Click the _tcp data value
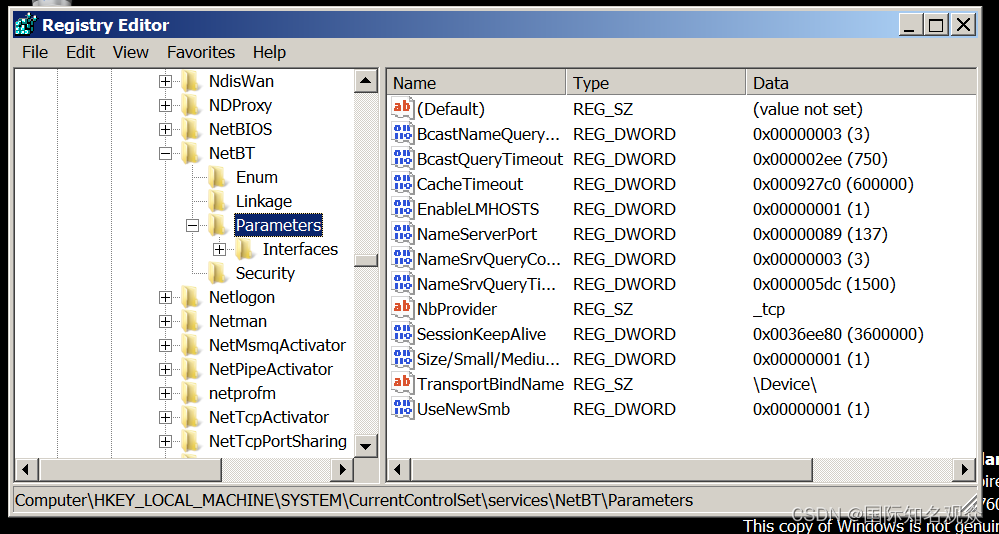 [x=768, y=309]
